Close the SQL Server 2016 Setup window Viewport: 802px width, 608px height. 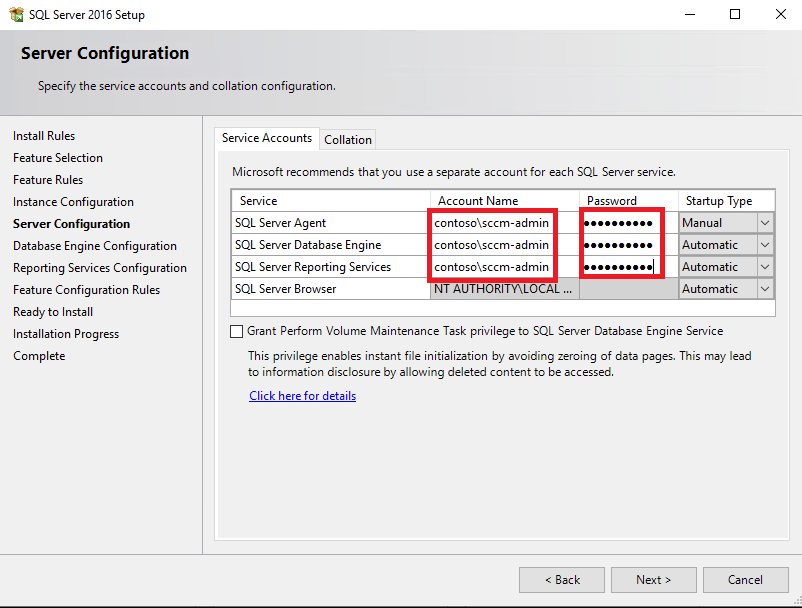coord(781,14)
